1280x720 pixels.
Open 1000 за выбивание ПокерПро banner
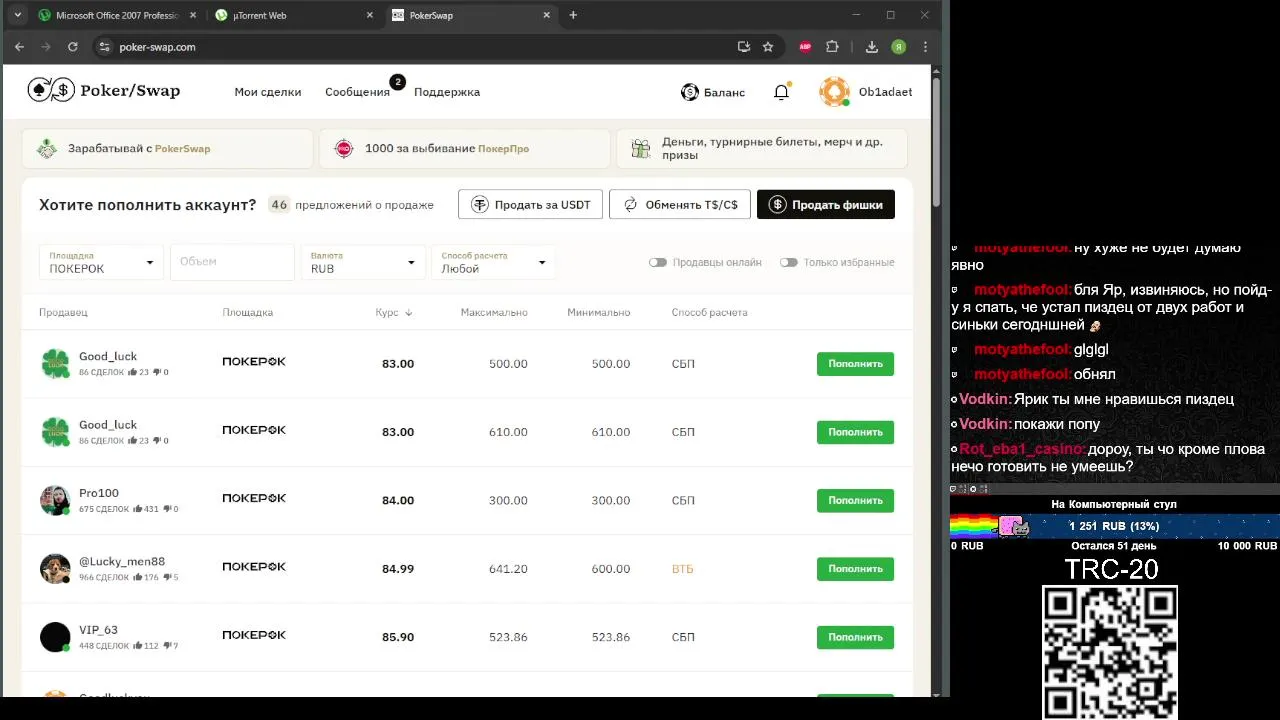(x=465, y=148)
